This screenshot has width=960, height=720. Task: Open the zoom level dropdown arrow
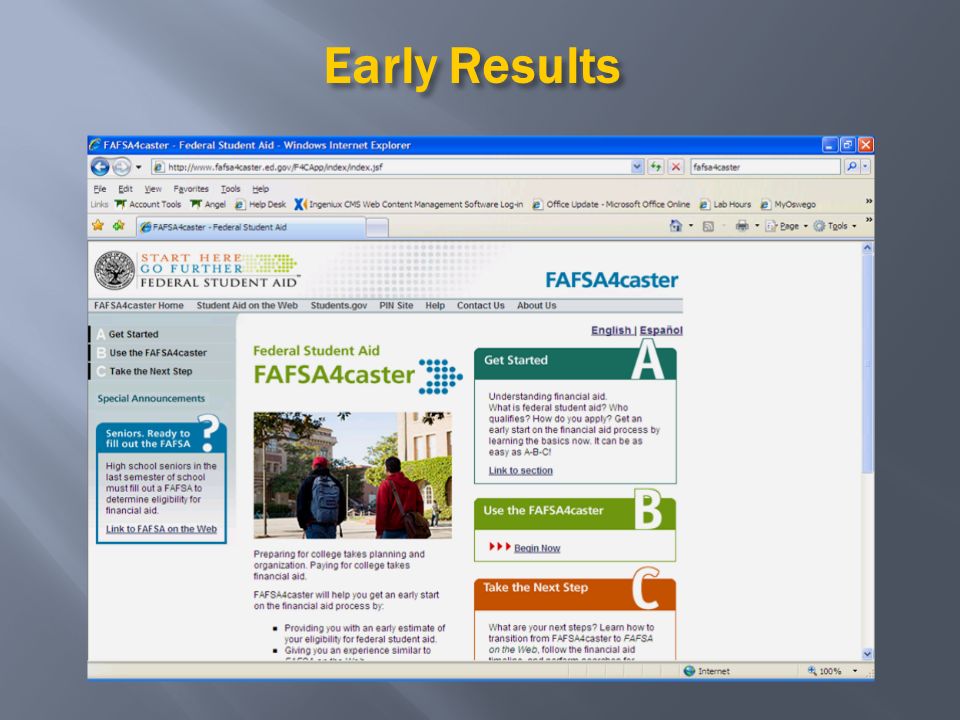[x=855, y=671]
